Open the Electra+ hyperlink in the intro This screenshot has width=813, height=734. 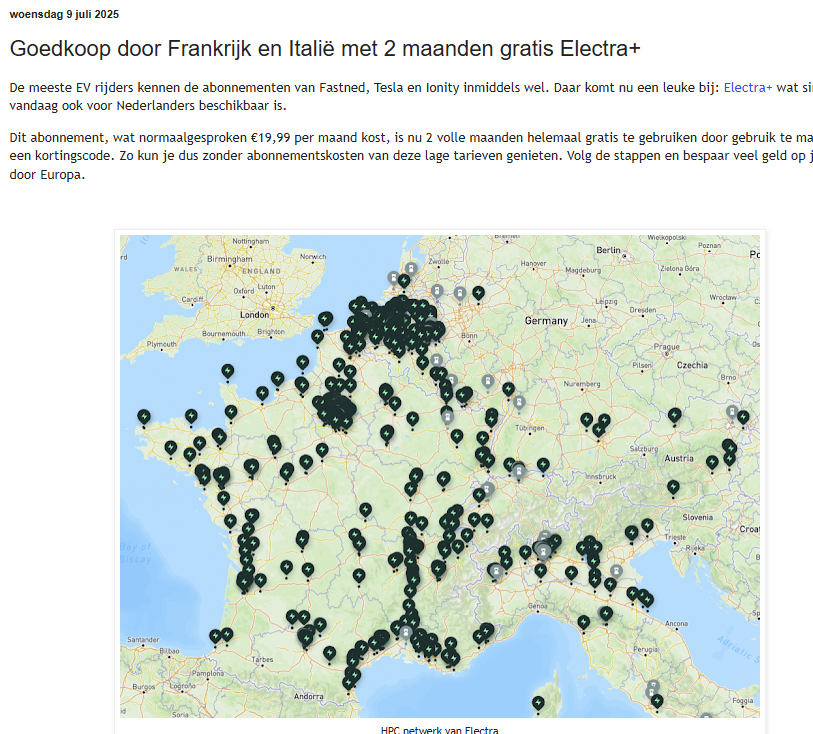click(748, 88)
